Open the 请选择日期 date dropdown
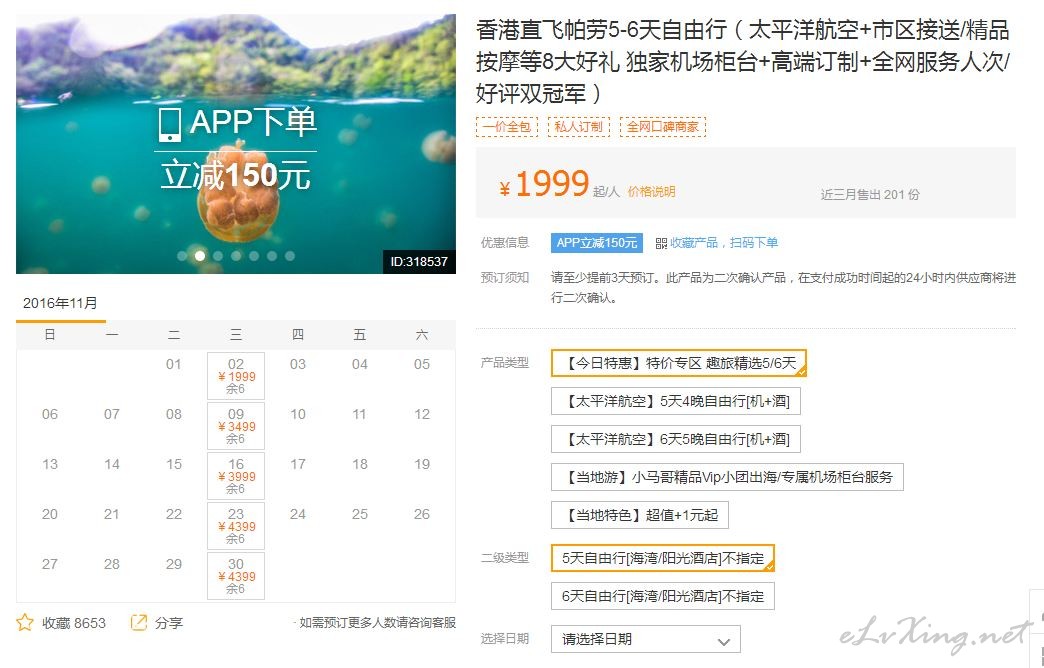 pos(645,639)
